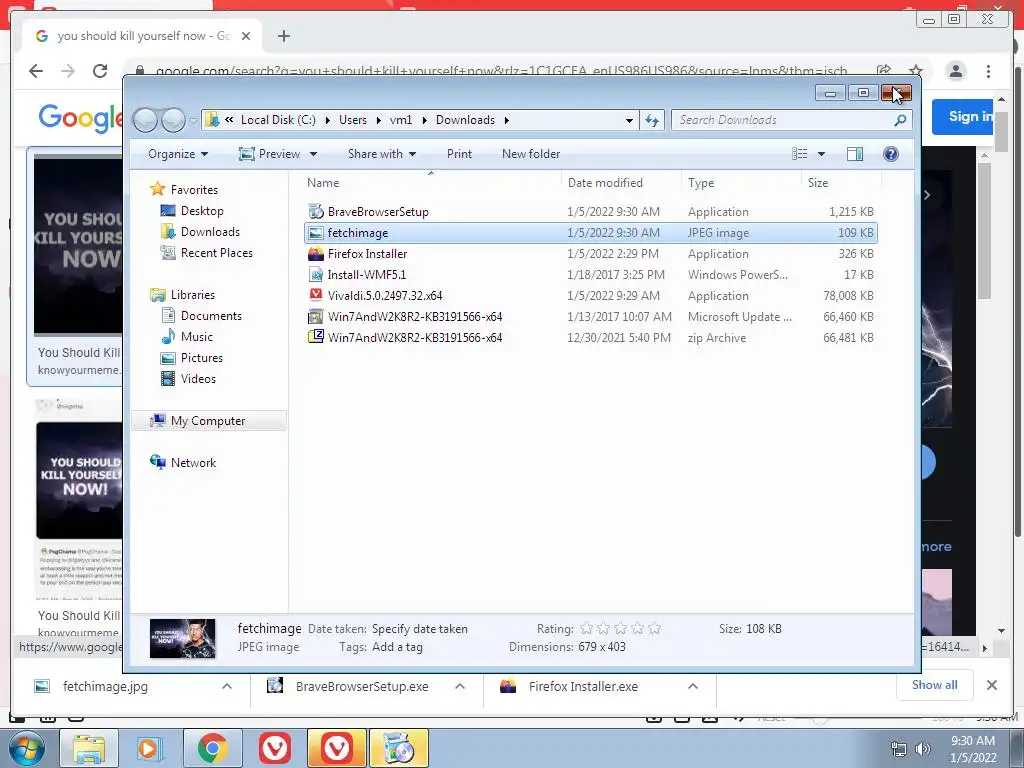1024x768 pixels.
Task: Refresh the Downloads folder view
Action: pos(652,120)
